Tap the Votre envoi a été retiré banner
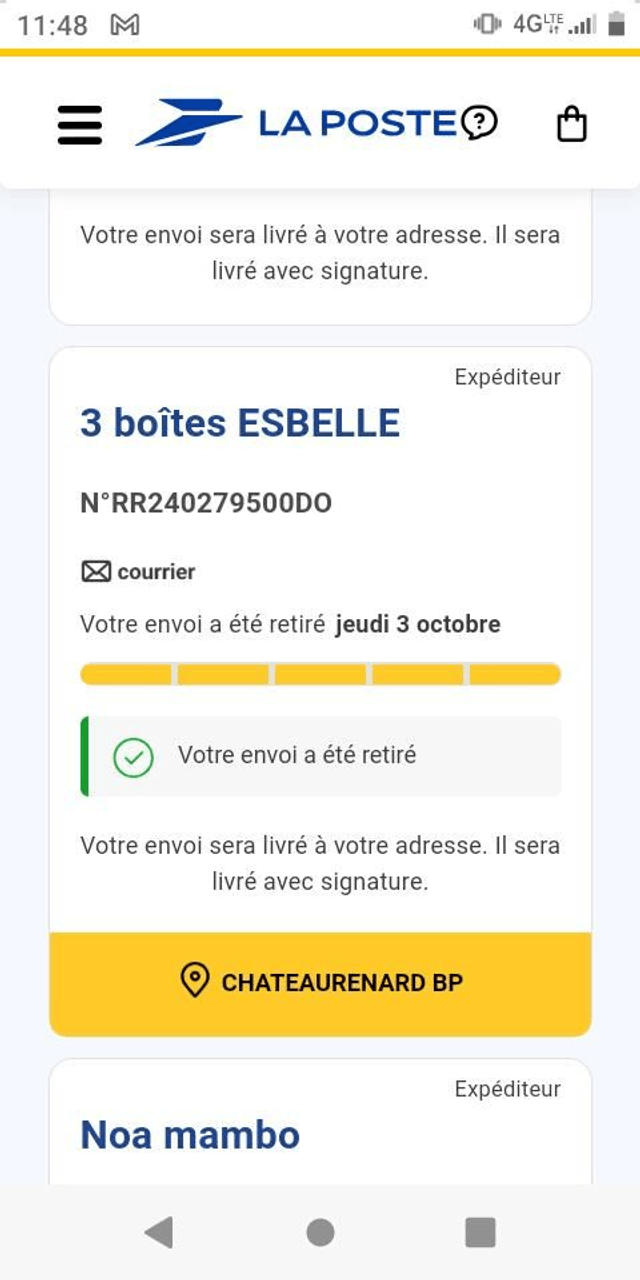The image size is (640, 1280). point(320,756)
